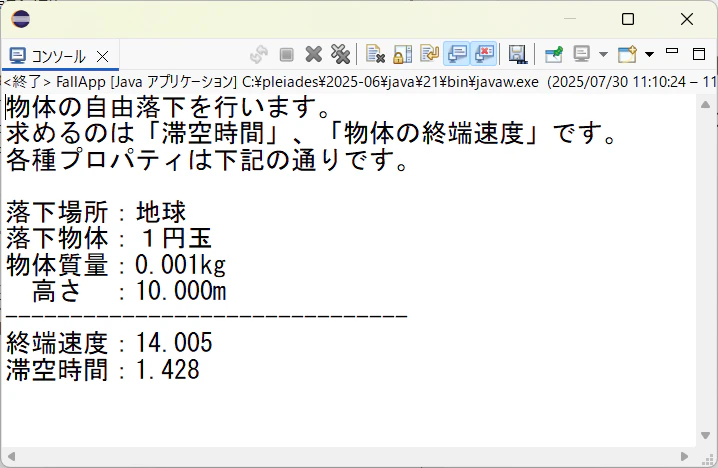Close the Eclipse window

point(687,19)
